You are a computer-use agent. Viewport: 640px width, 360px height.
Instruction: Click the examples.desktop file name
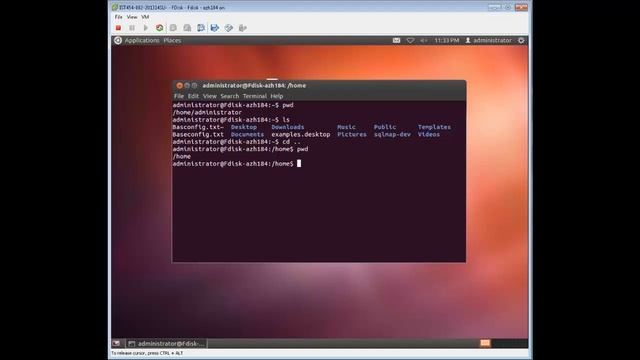tap(301, 135)
